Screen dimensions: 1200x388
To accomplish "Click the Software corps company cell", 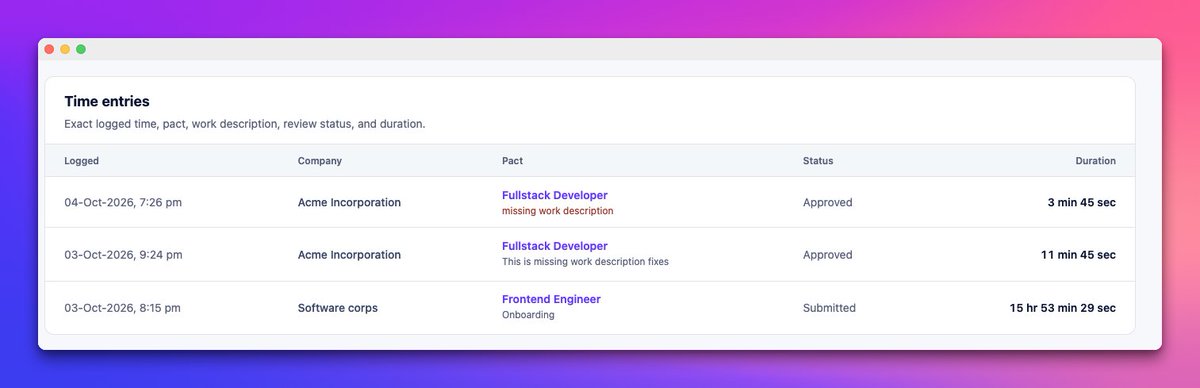I will 338,308.
